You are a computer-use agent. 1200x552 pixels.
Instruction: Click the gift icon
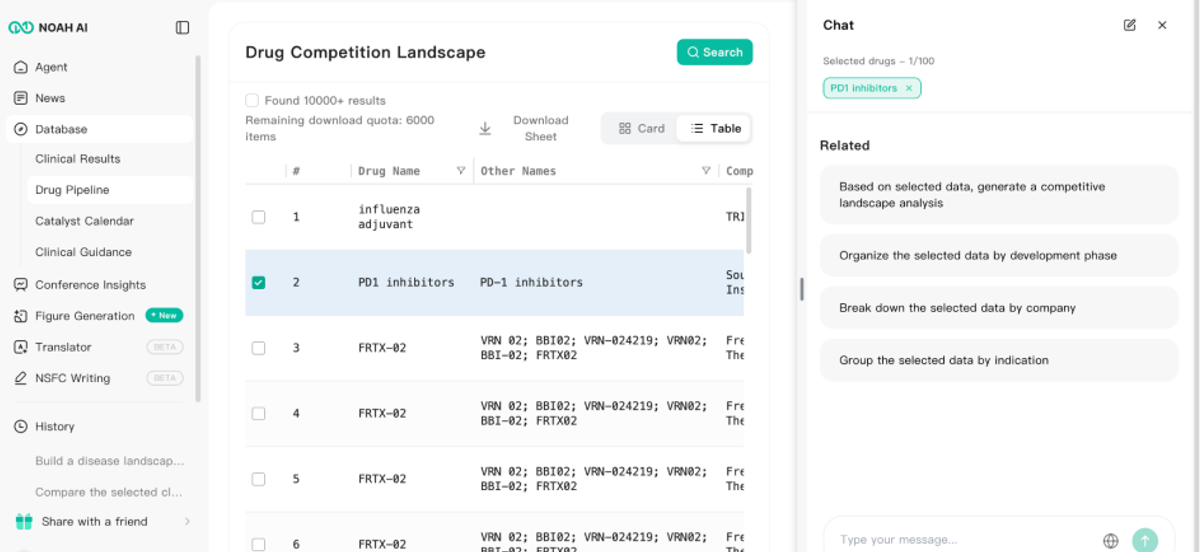click(24, 521)
